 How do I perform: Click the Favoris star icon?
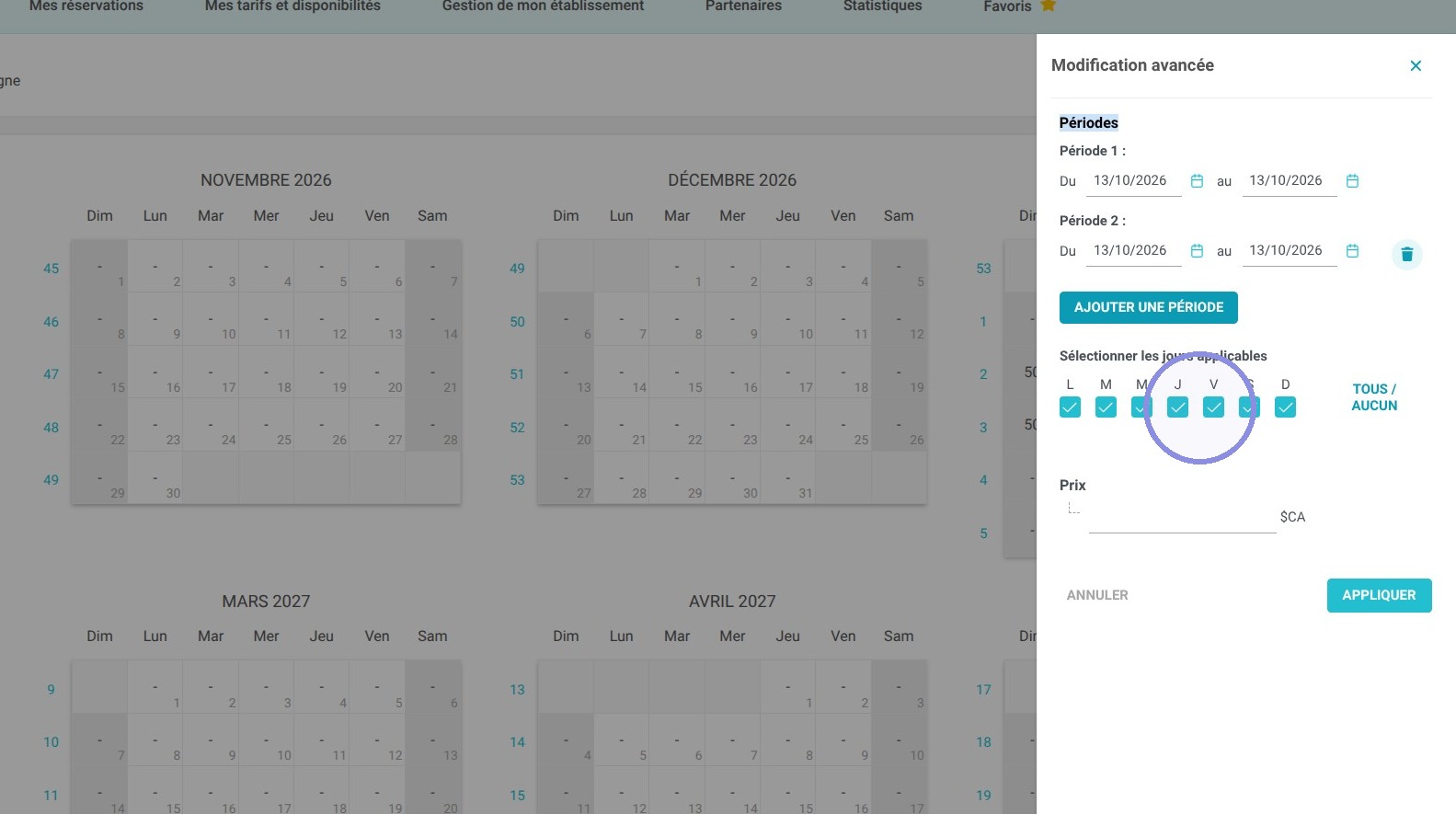click(1048, 6)
